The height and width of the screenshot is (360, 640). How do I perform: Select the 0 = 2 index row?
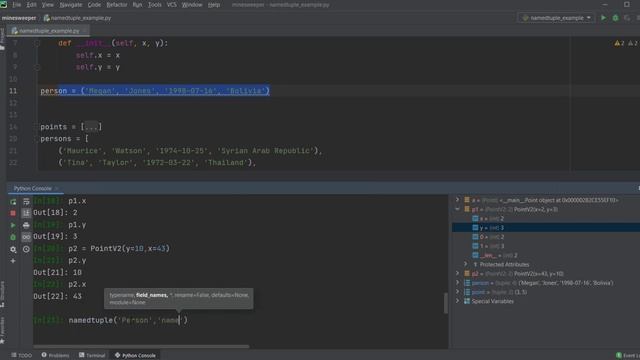tap(546, 237)
